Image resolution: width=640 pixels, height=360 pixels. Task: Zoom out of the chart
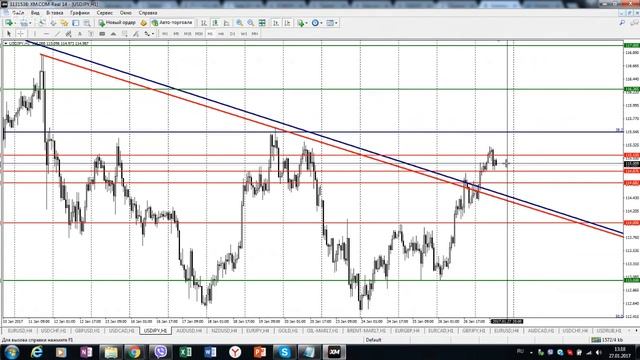click(251, 23)
